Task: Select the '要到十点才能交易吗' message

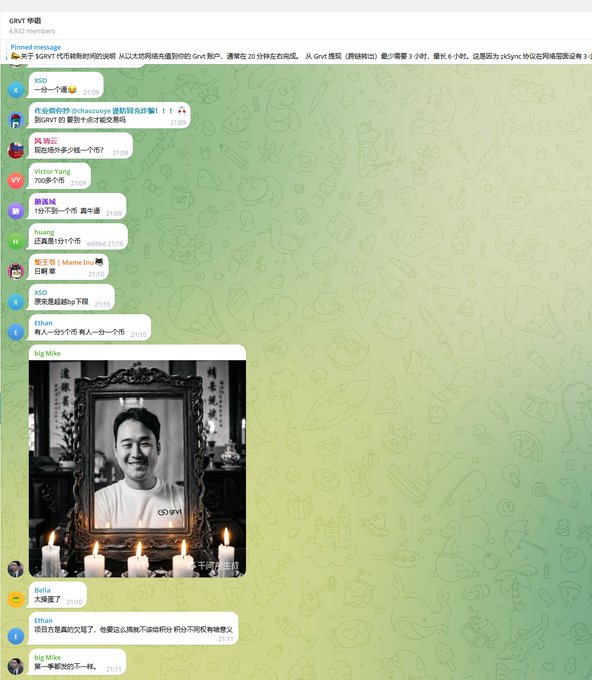Action: click(109, 115)
